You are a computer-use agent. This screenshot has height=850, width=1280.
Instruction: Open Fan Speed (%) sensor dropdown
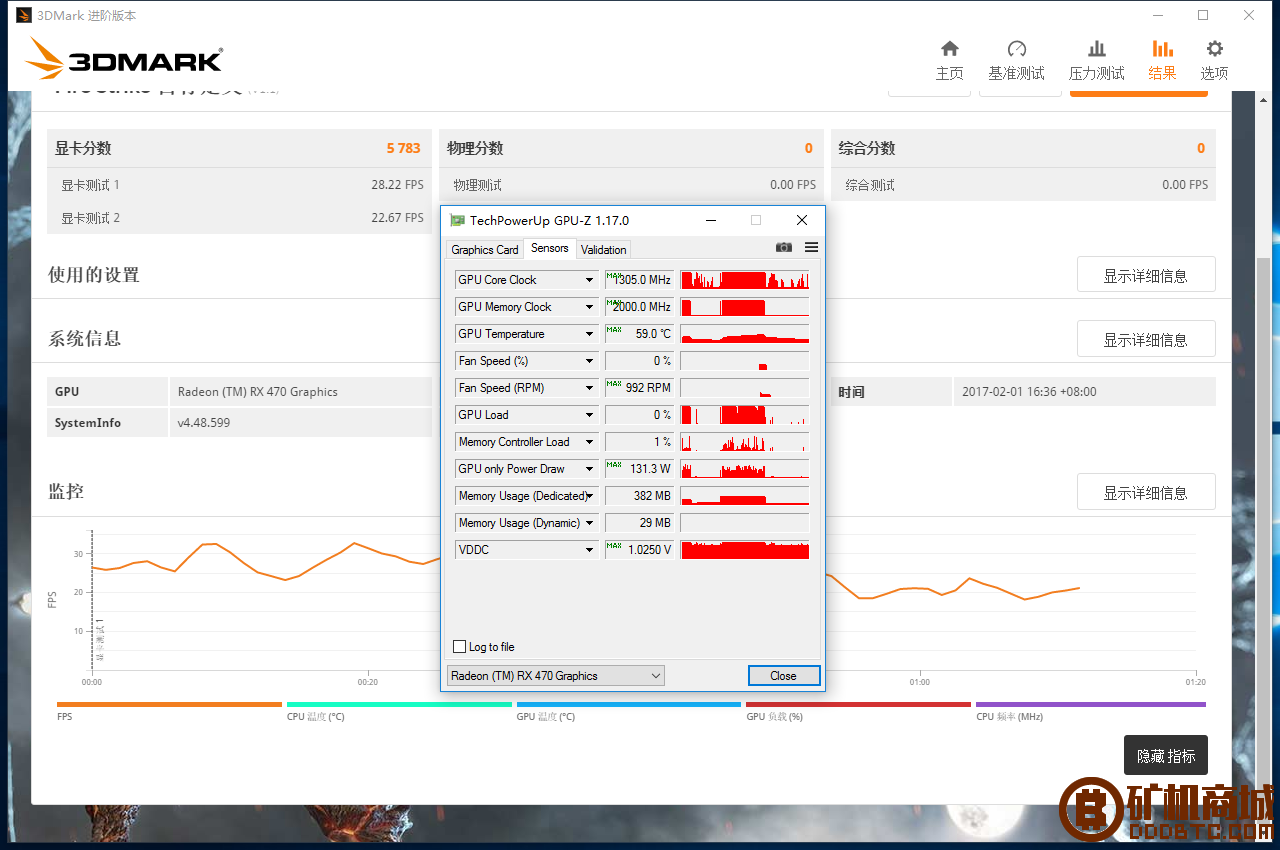click(589, 361)
